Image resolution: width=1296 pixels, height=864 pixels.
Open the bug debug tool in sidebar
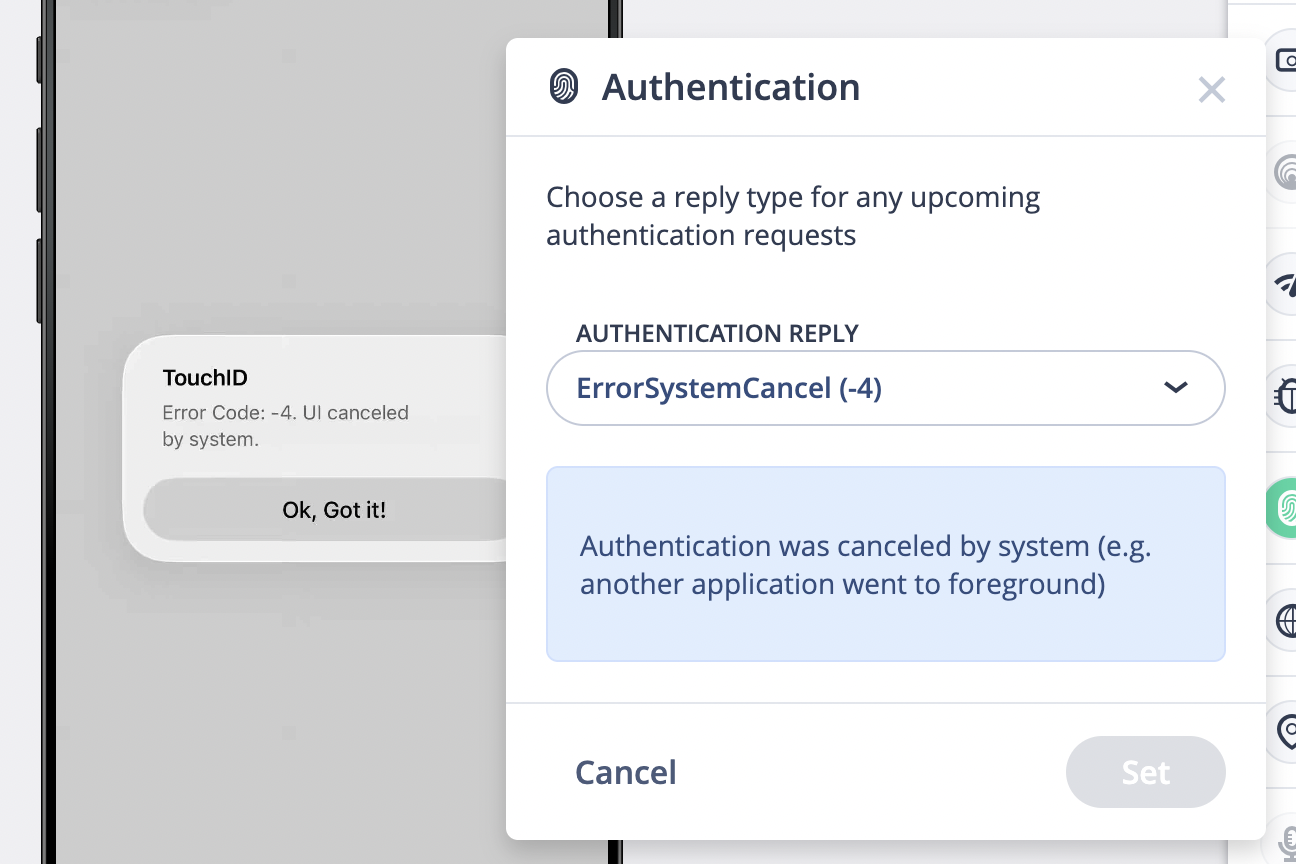1283,397
